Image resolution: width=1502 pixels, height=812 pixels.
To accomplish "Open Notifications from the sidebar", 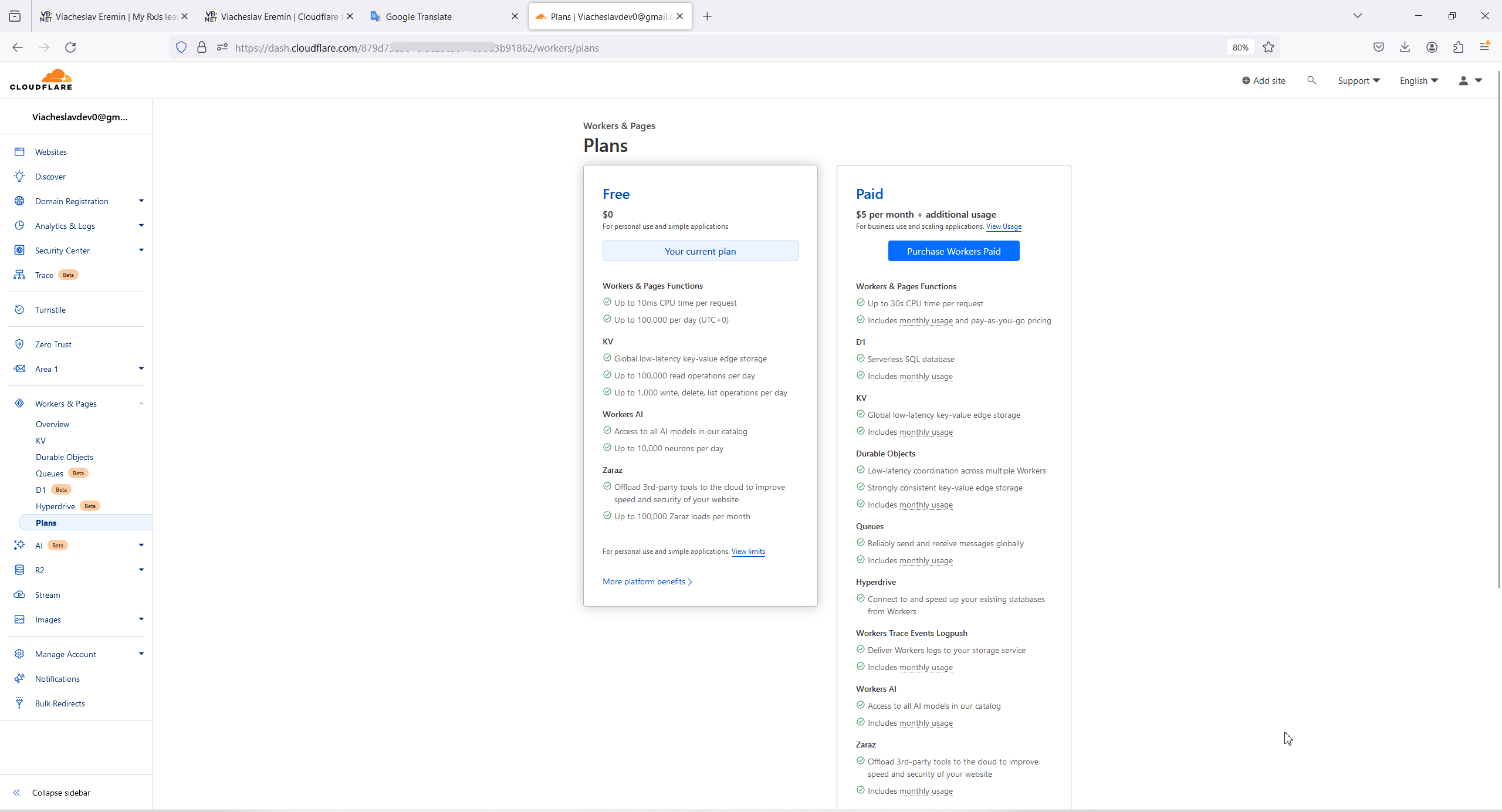I will point(57,679).
